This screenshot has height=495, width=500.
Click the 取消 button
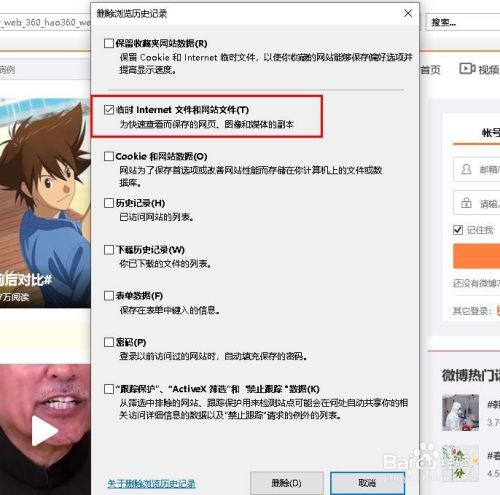click(x=367, y=483)
